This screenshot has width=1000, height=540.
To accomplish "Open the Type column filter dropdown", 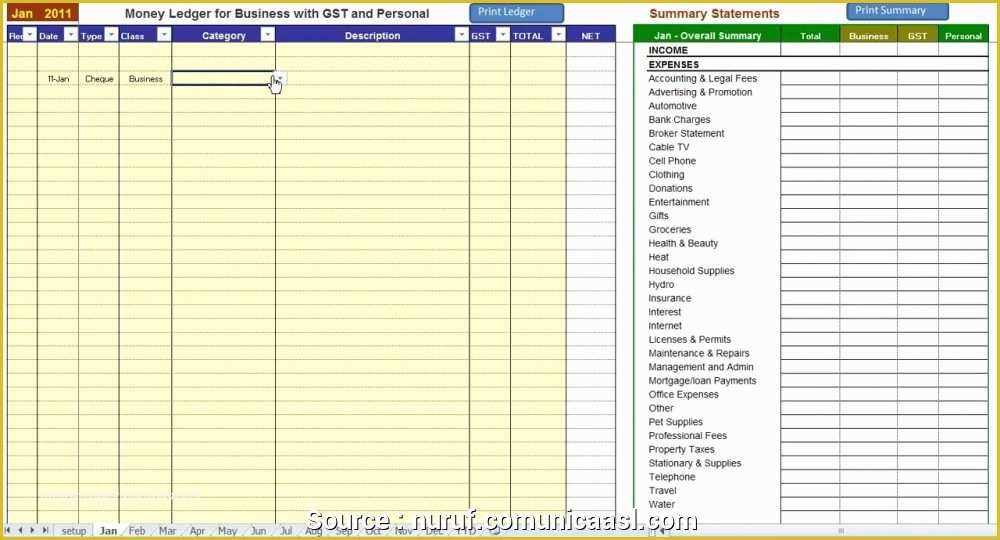I will [111, 35].
